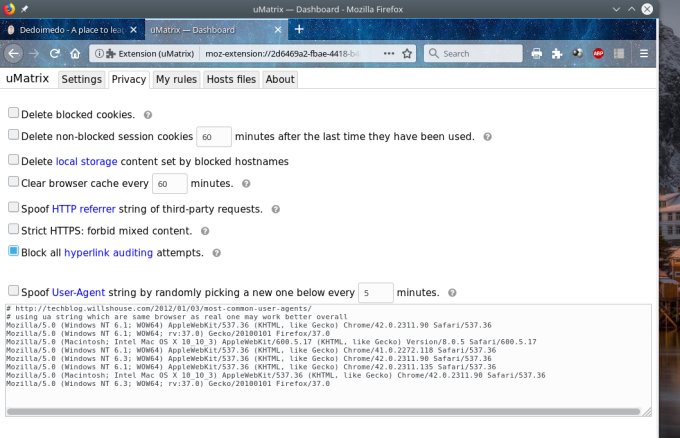Uncheck Block all hyperlink auditing attempts
This screenshot has height=438, width=680.
pyautogui.click(x=13, y=251)
